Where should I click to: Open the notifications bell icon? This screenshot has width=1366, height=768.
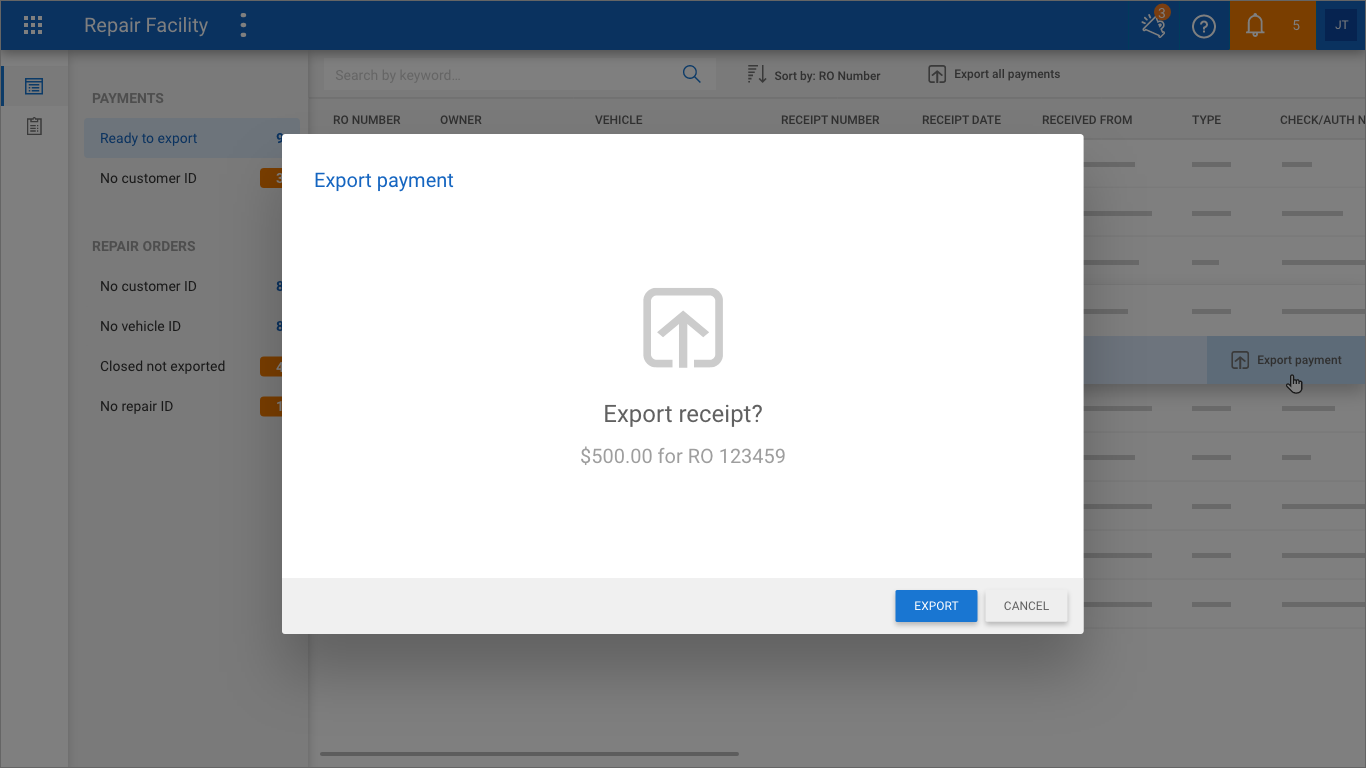1255,26
